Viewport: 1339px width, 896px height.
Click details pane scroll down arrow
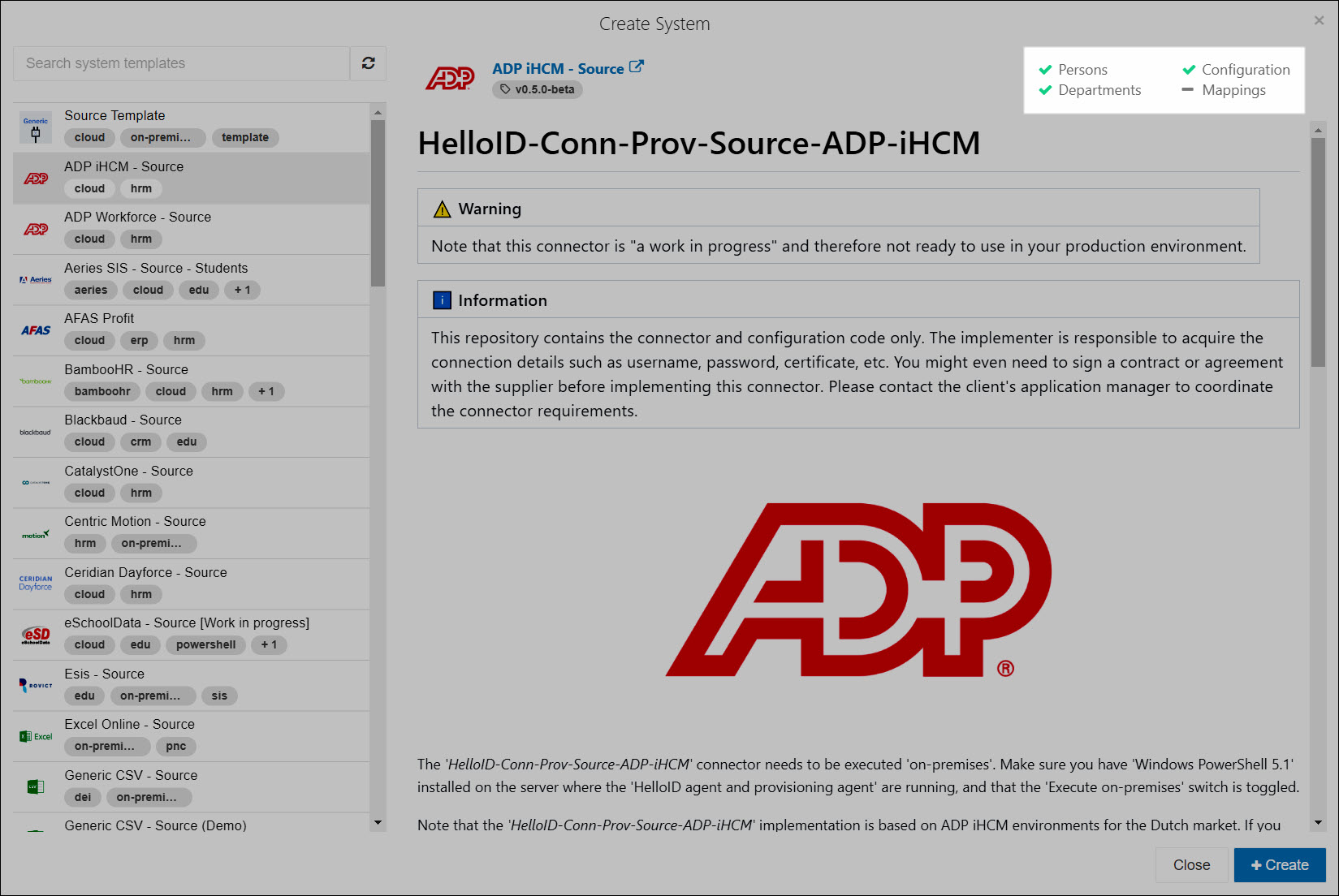[x=1318, y=823]
